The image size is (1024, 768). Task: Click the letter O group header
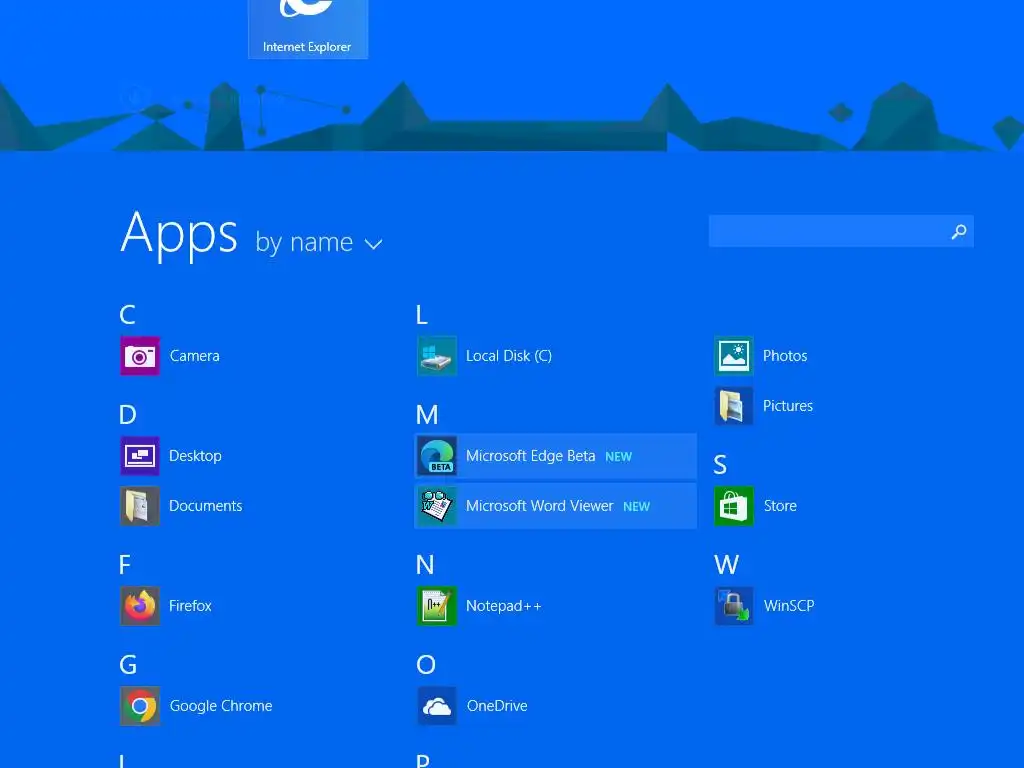point(426,664)
